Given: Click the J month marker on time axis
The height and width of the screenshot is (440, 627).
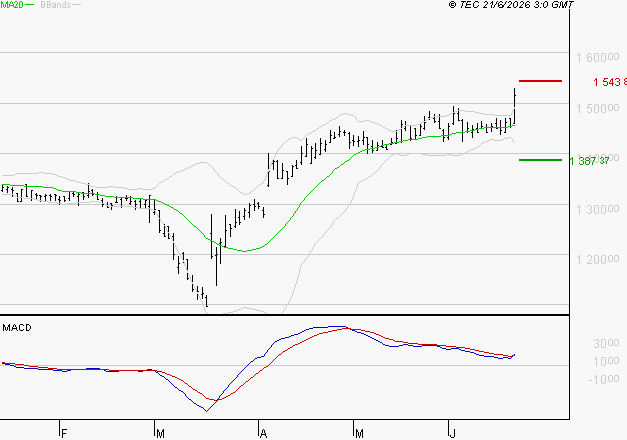Looking at the screenshot, I should [x=452, y=434].
